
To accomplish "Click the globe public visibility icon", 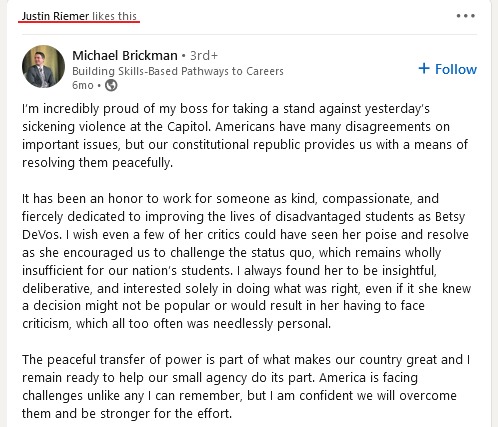I will click(111, 85).
